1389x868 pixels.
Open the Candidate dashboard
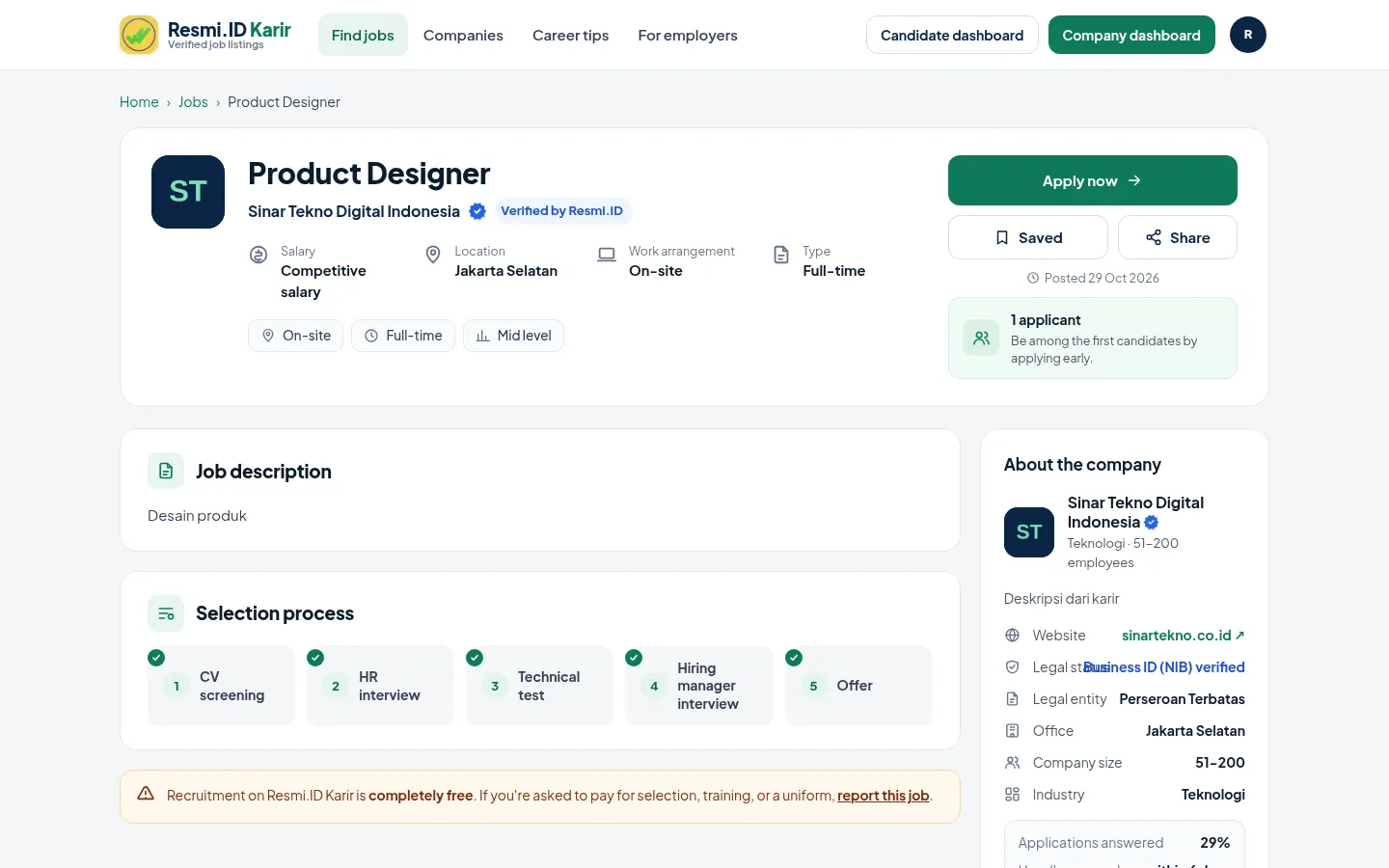point(952,35)
